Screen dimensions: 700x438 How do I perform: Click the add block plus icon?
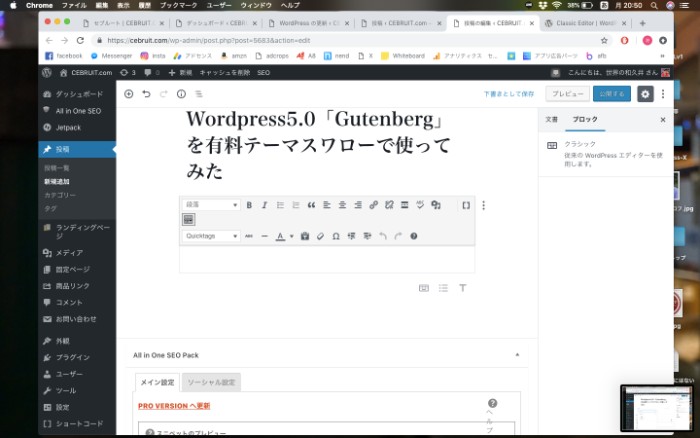pyautogui.click(x=128, y=94)
